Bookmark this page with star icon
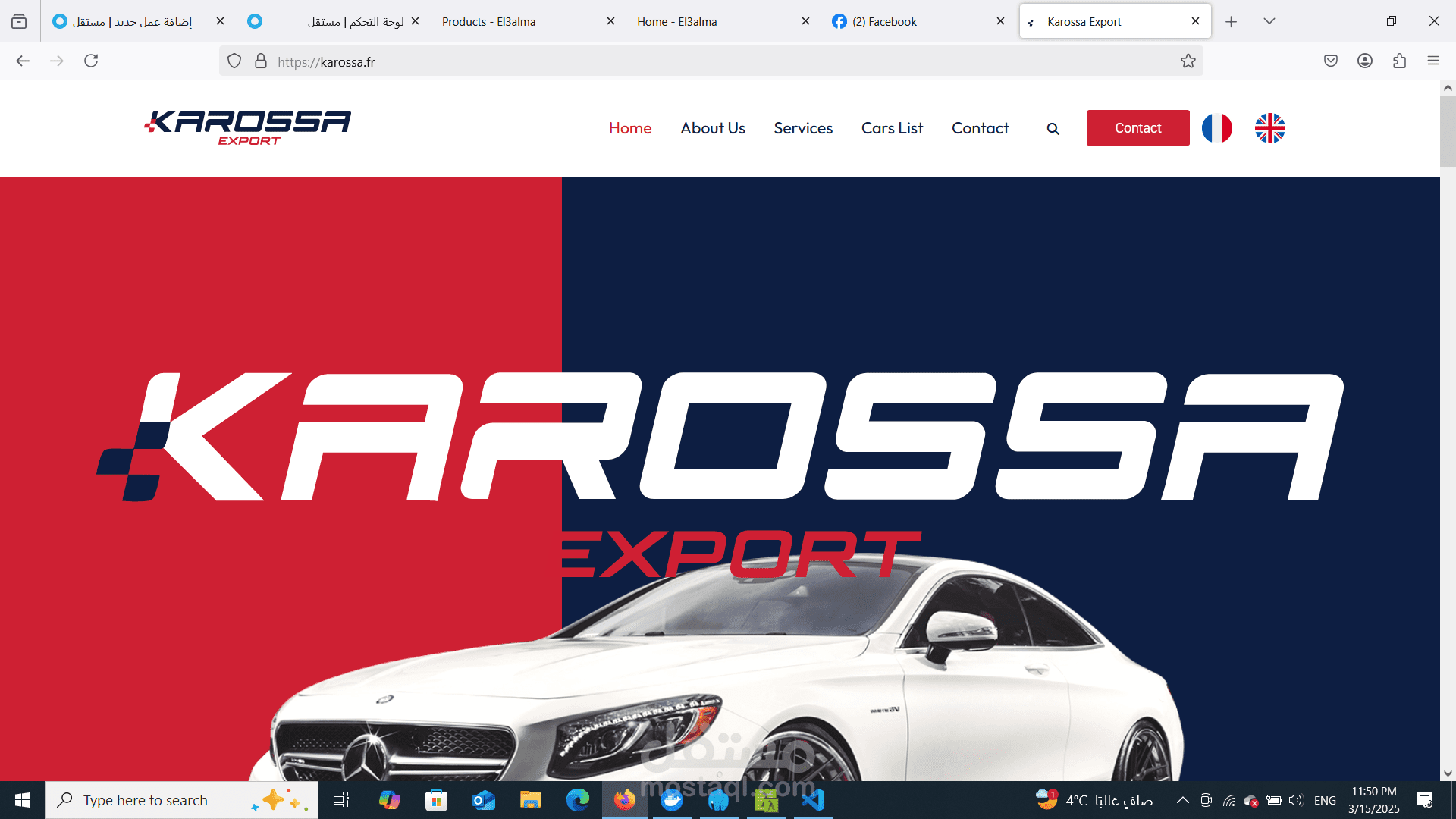 coord(1188,61)
